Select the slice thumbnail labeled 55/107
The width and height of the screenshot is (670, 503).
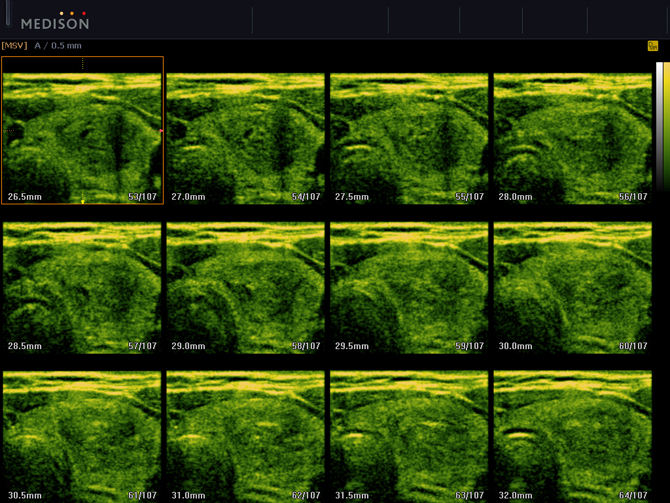point(409,138)
